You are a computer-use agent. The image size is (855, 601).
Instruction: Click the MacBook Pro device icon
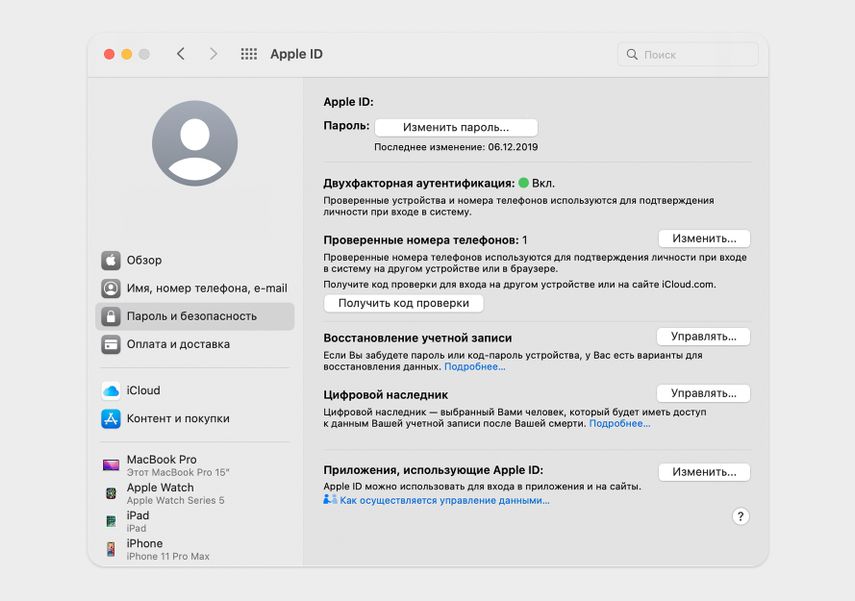(x=111, y=465)
